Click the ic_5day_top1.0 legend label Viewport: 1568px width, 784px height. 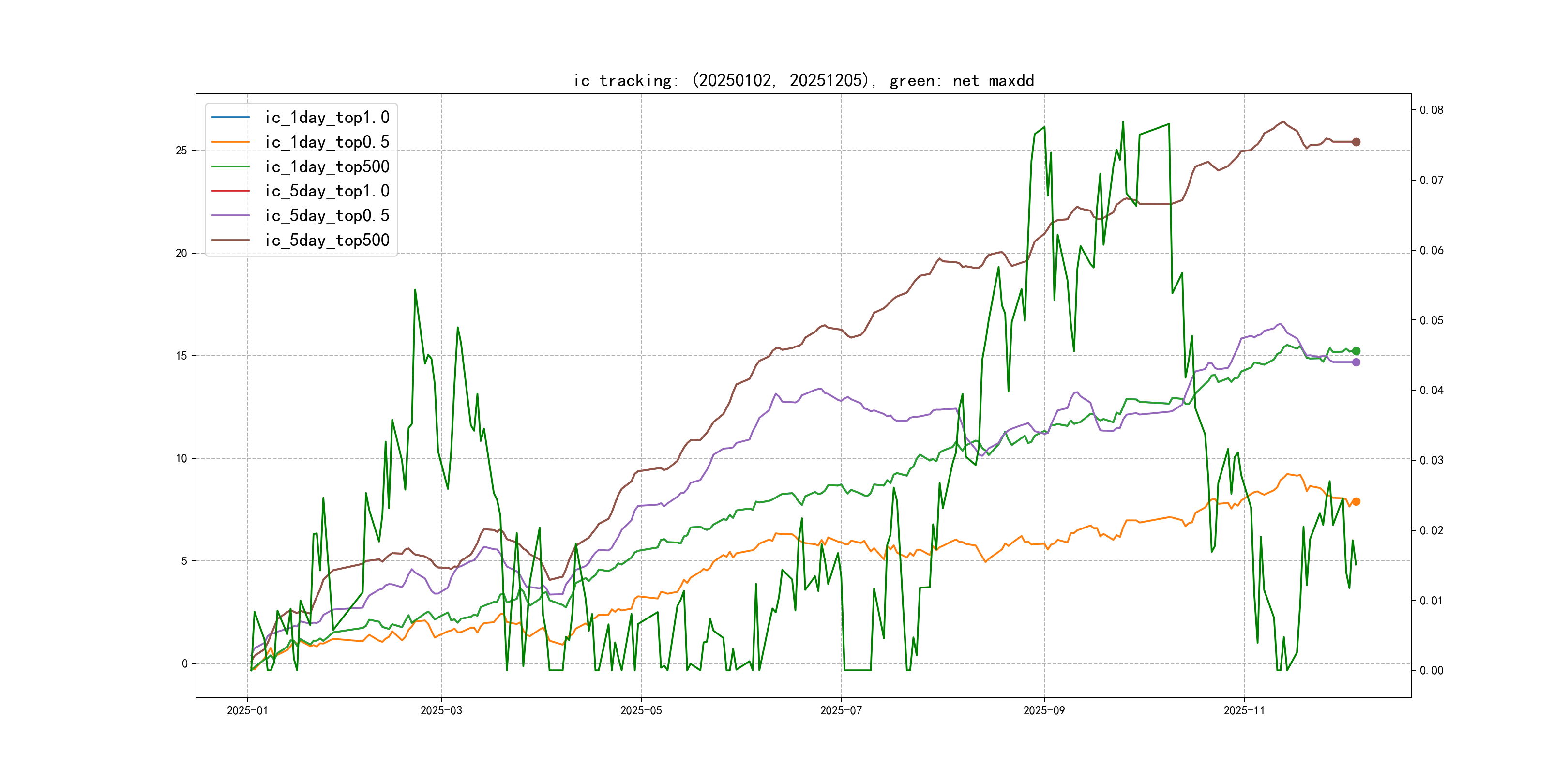pyautogui.click(x=327, y=191)
